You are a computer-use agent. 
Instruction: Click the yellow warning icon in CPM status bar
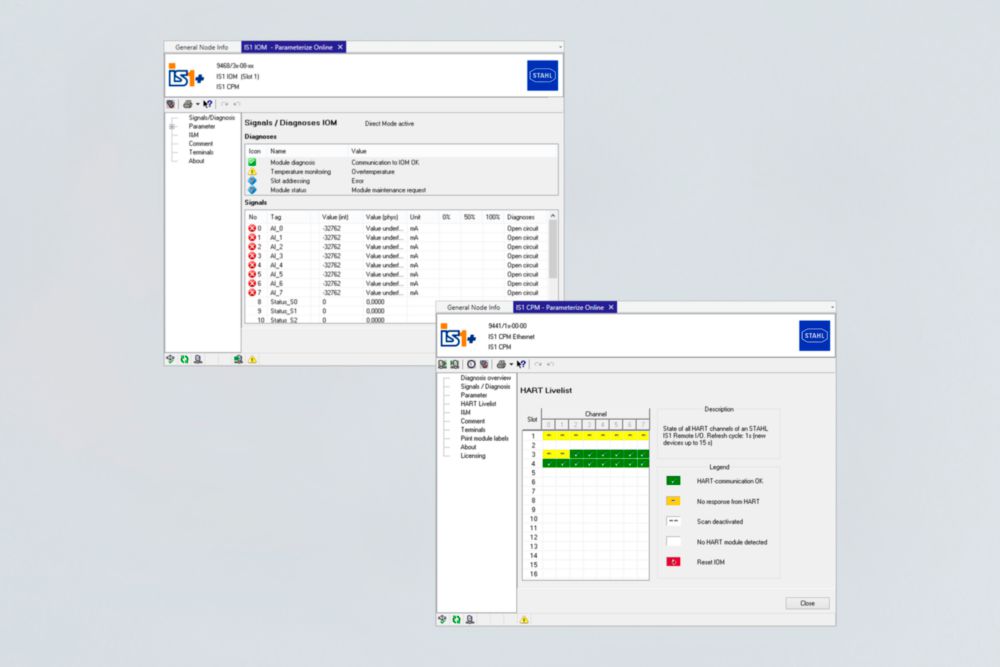[x=524, y=620]
